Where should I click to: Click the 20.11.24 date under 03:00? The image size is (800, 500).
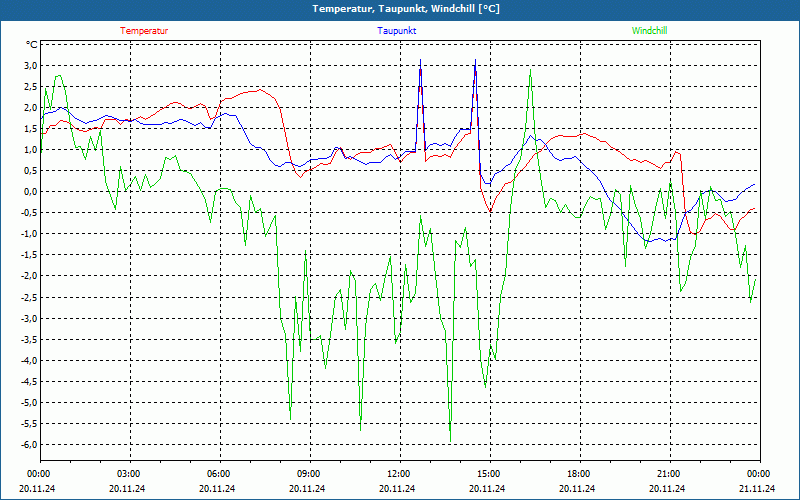(127, 488)
